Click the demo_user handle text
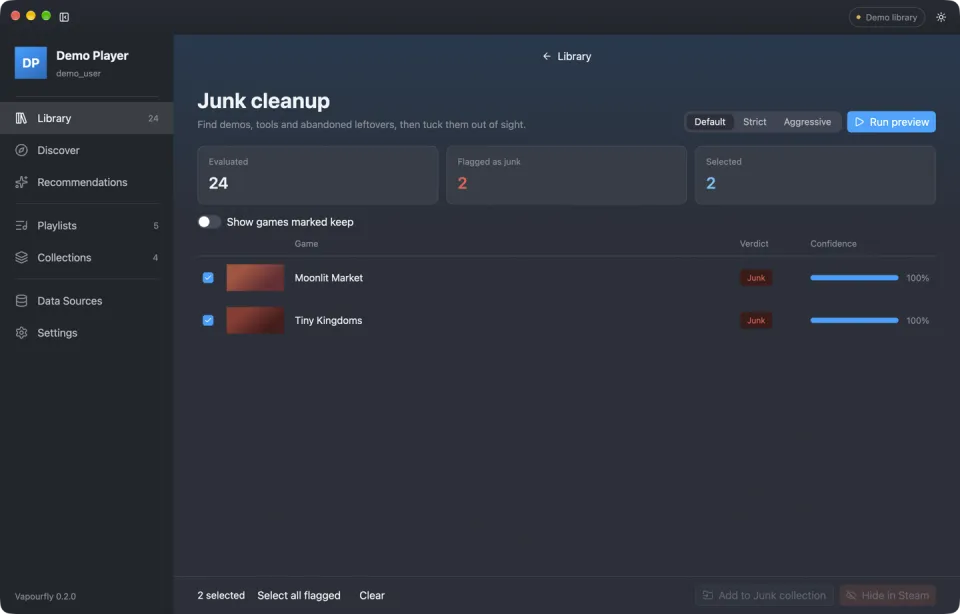 click(78, 73)
